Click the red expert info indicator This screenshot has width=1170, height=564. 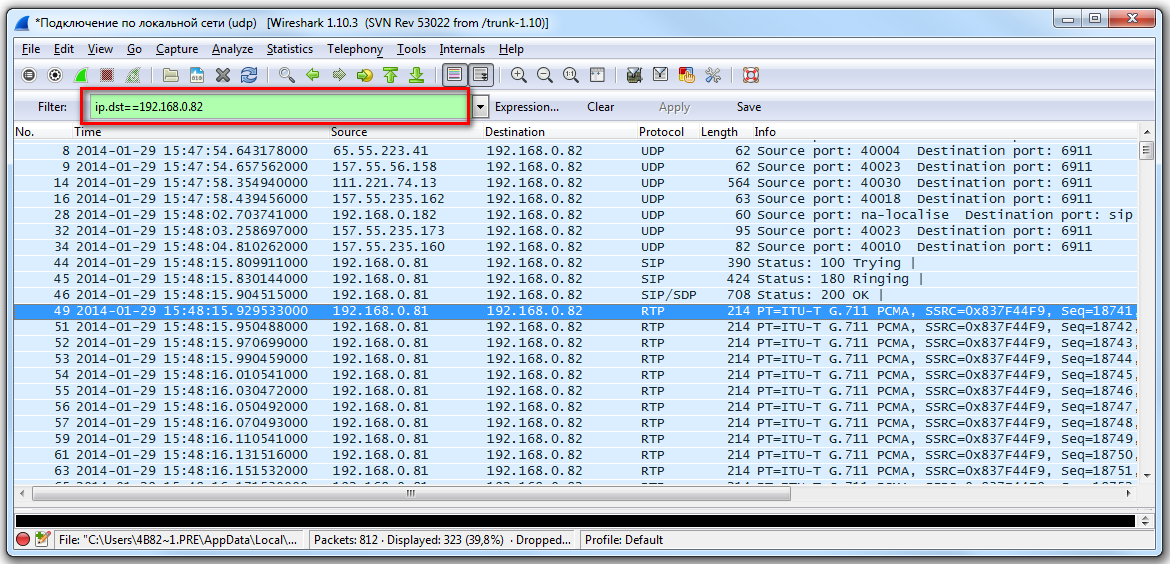click(23, 540)
